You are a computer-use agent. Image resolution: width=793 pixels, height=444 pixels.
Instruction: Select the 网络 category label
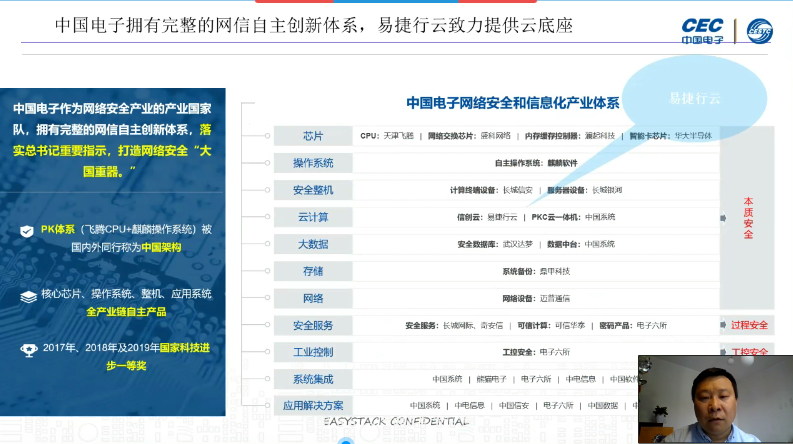point(313,298)
